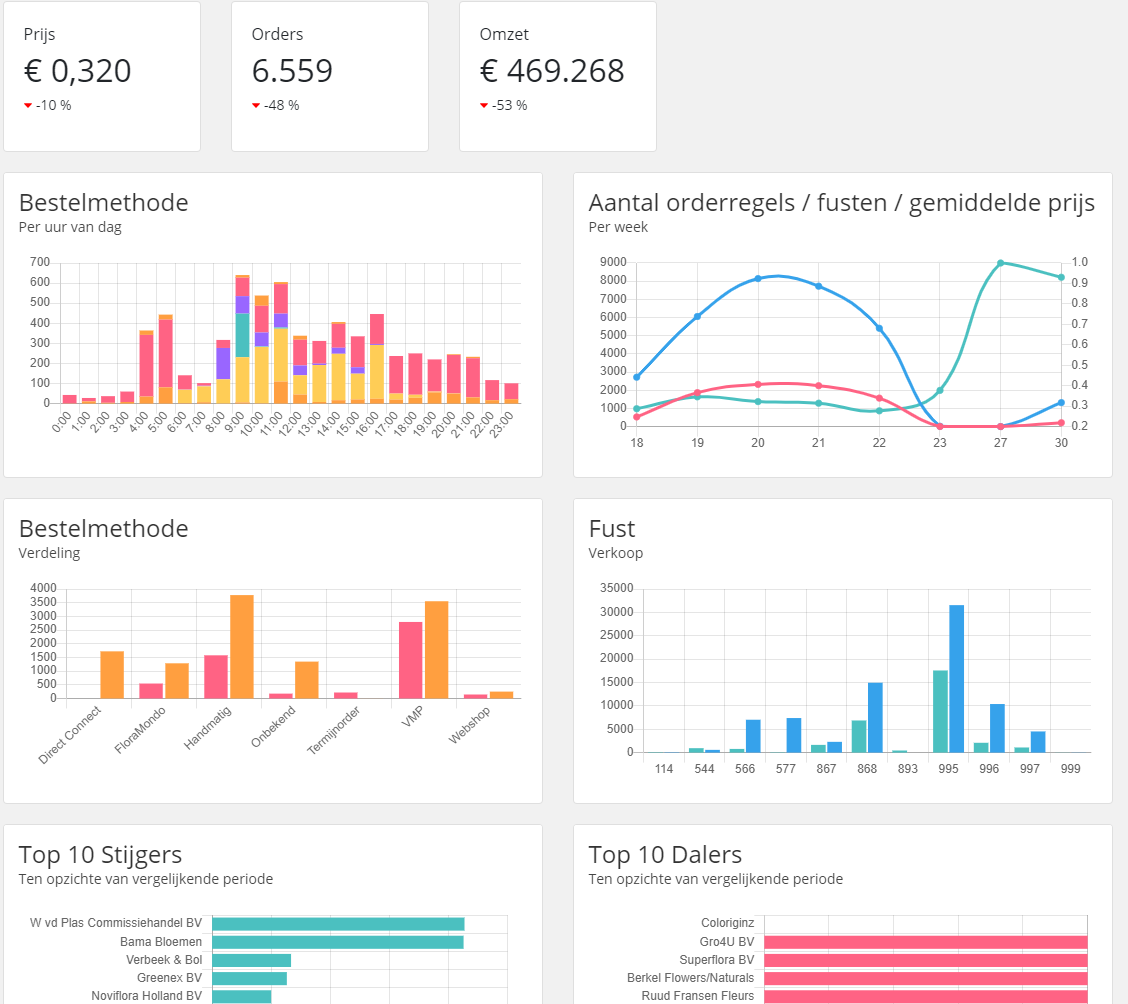Click the teal line point at week 30

tap(1061, 278)
